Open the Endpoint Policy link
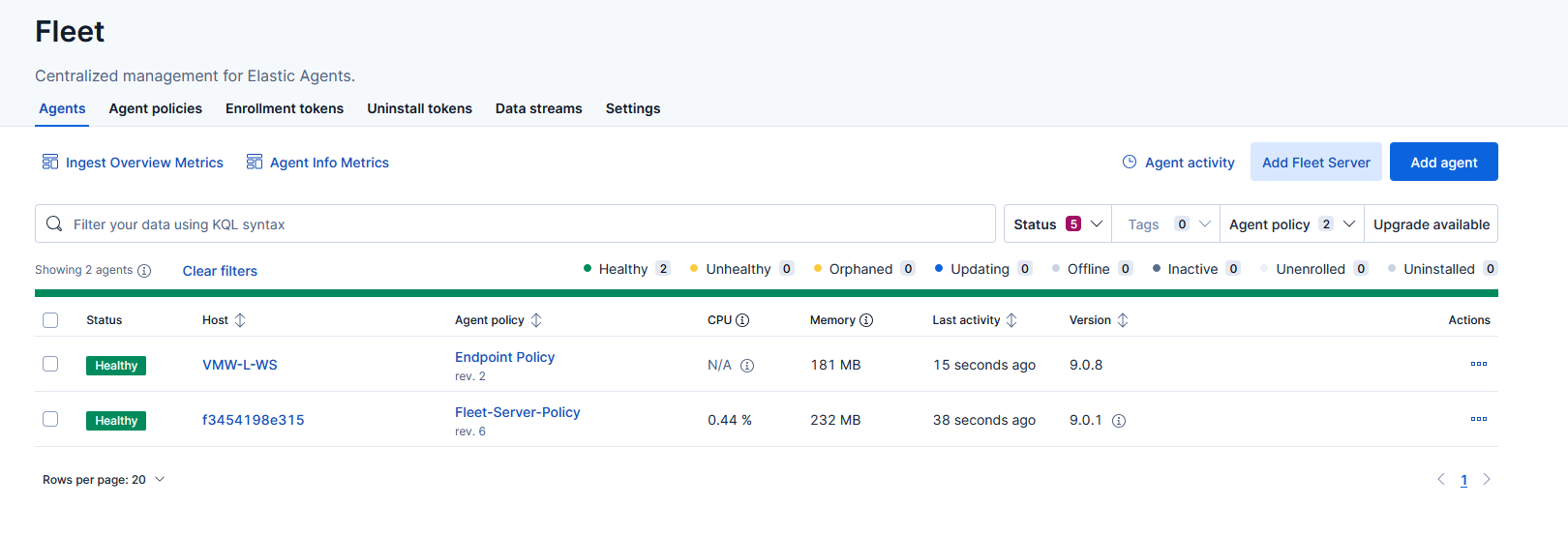This screenshot has height=536, width=1568. [x=504, y=357]
